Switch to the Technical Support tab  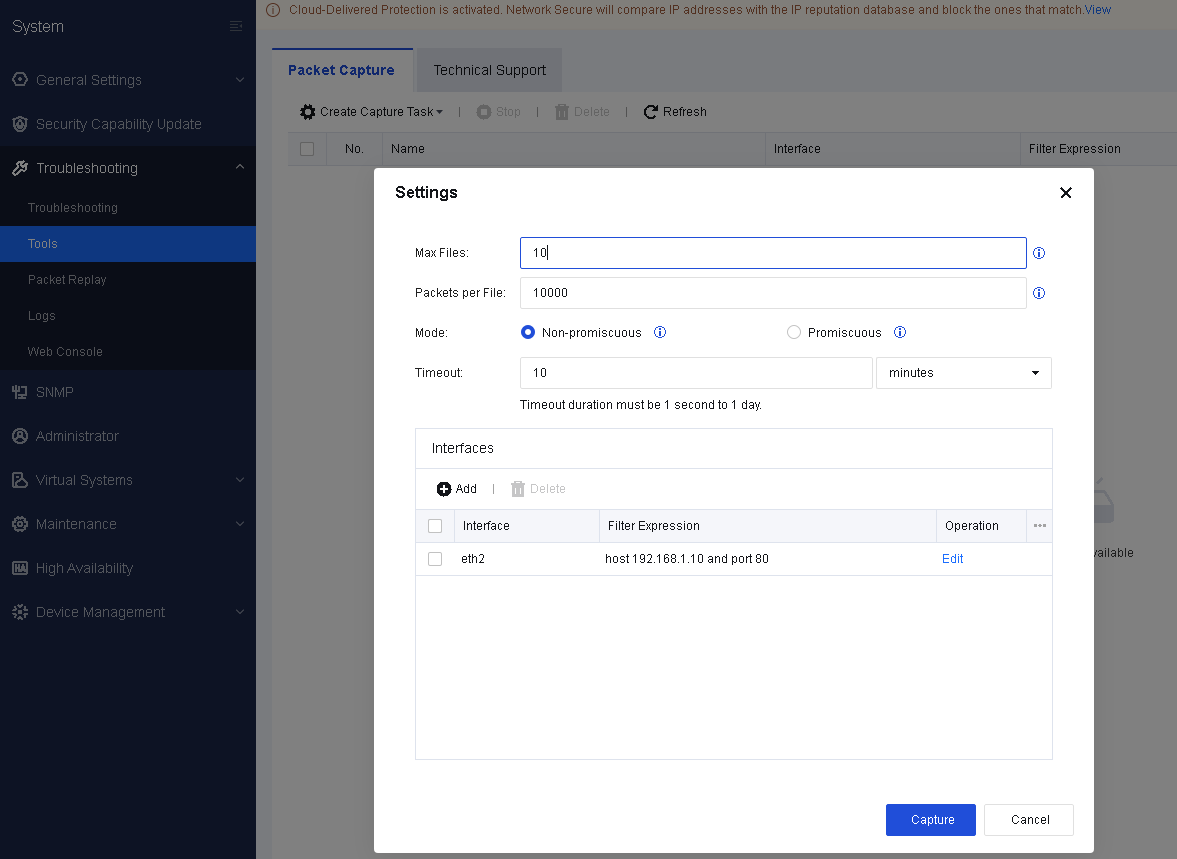(489, 70)
